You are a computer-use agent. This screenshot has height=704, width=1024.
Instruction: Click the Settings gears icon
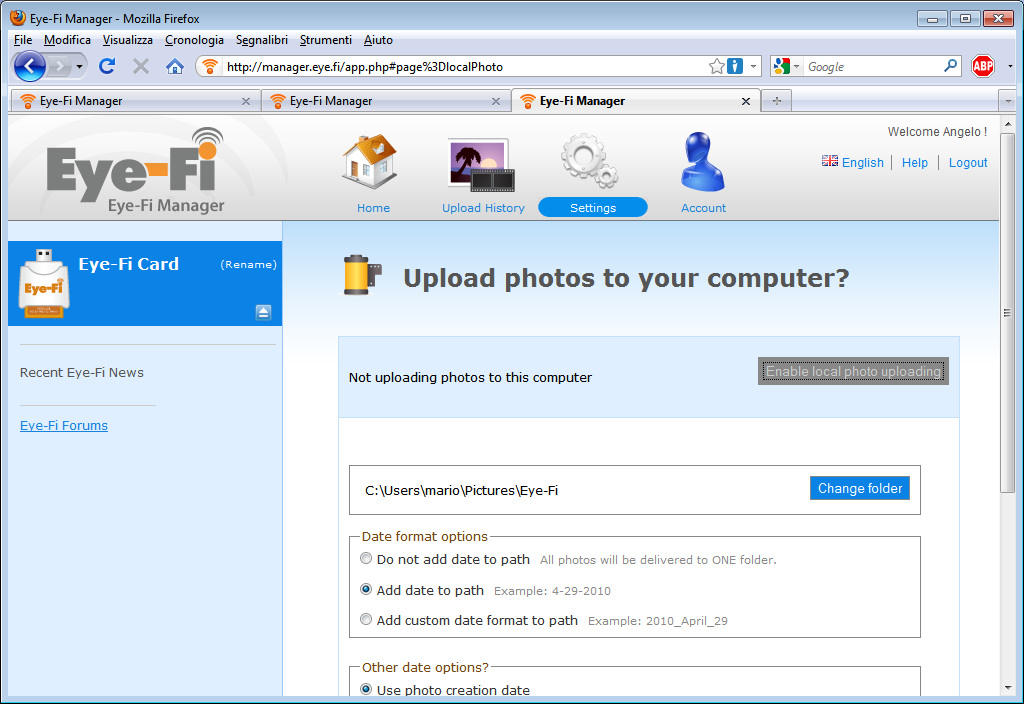(x=590, y=161)
